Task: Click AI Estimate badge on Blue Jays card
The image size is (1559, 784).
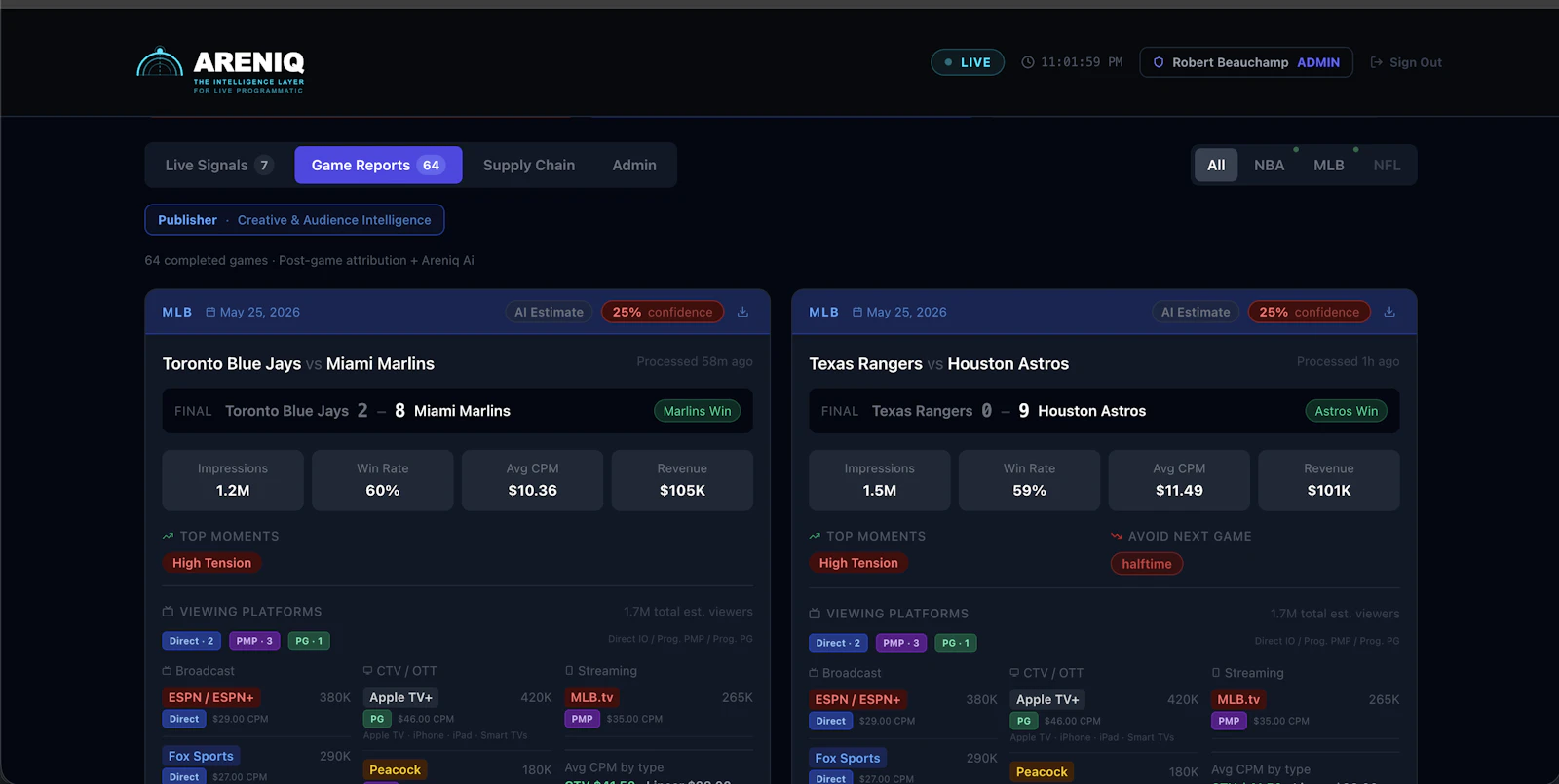Action: [x=549, y=312]
